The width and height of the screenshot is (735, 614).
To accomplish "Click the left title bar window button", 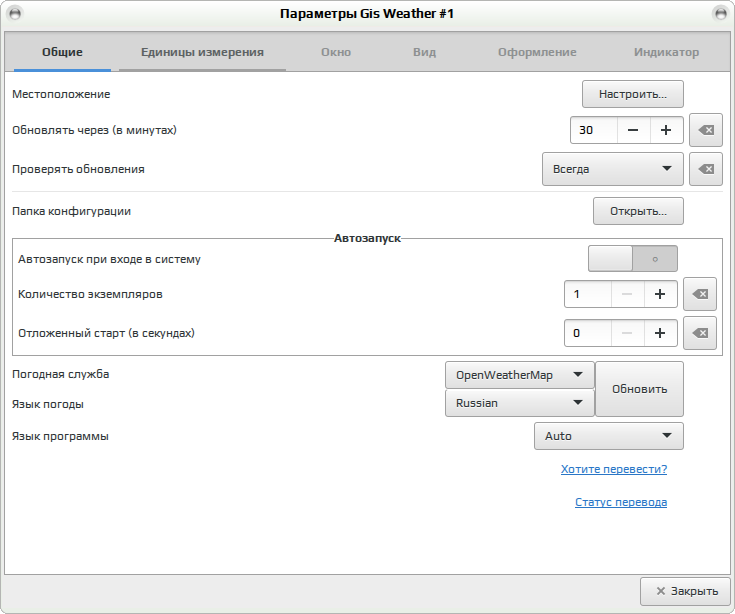I will point(15,13).
